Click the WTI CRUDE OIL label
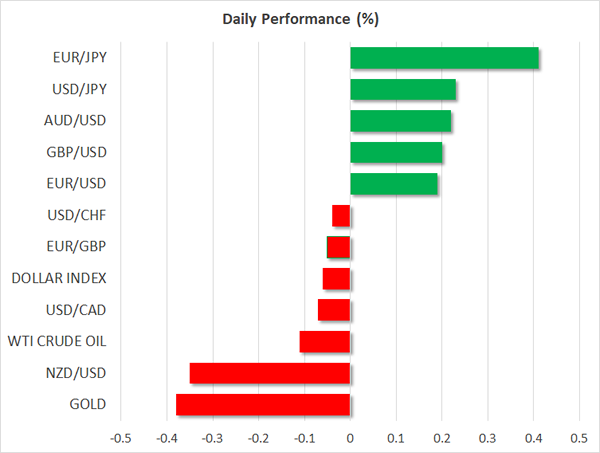The height and width of the screenshot is (453, 600). click(56, 342)
